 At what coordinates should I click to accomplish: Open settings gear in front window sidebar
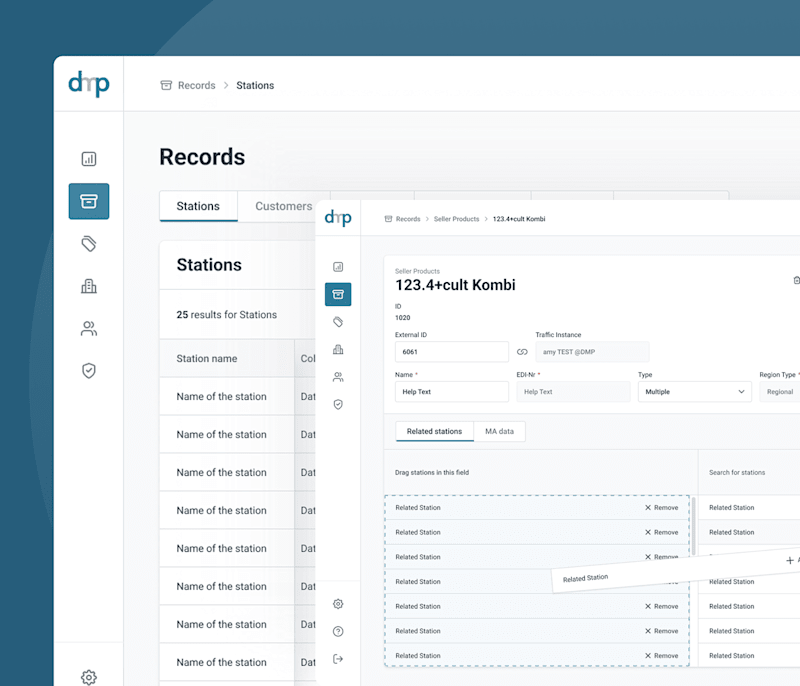pyautogui.click(x=338, y=604)
